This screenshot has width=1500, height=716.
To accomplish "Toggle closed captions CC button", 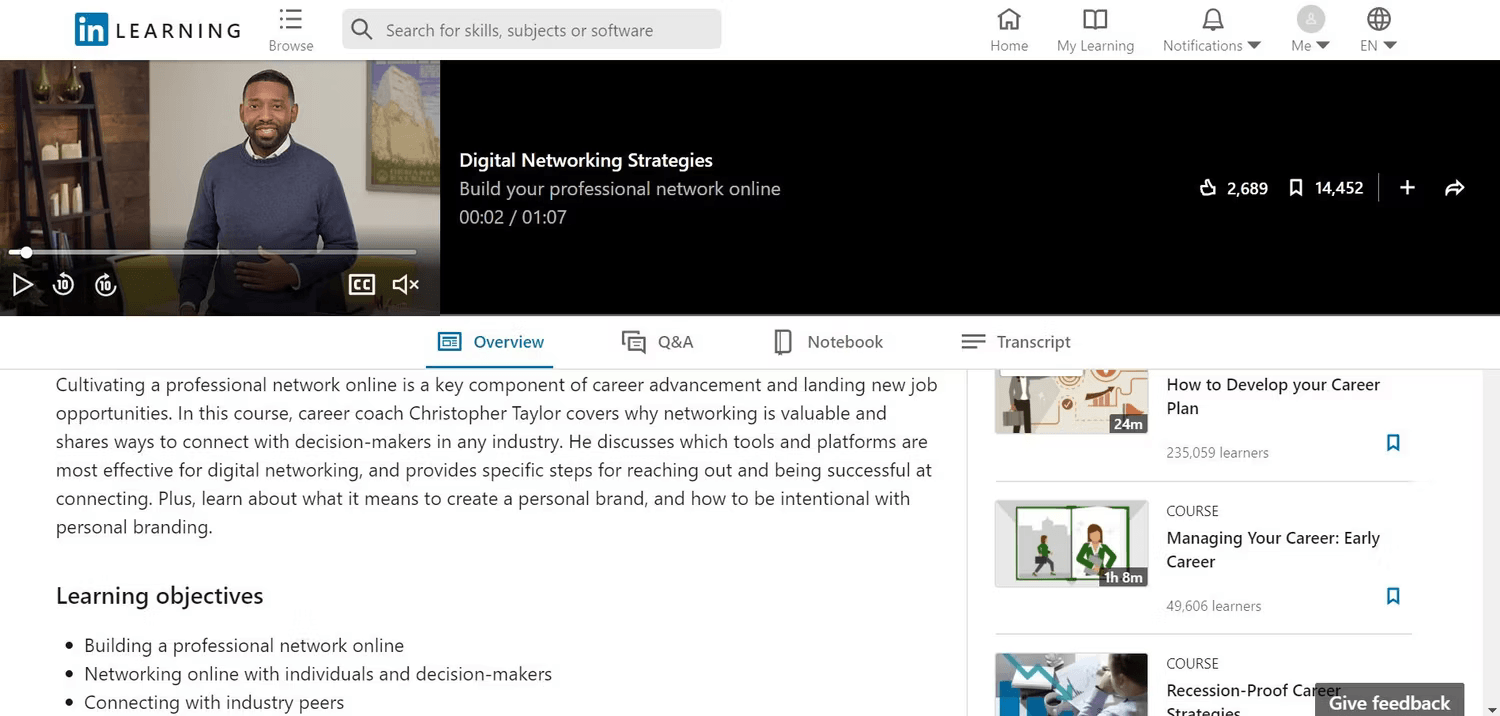I will point(361,285).
